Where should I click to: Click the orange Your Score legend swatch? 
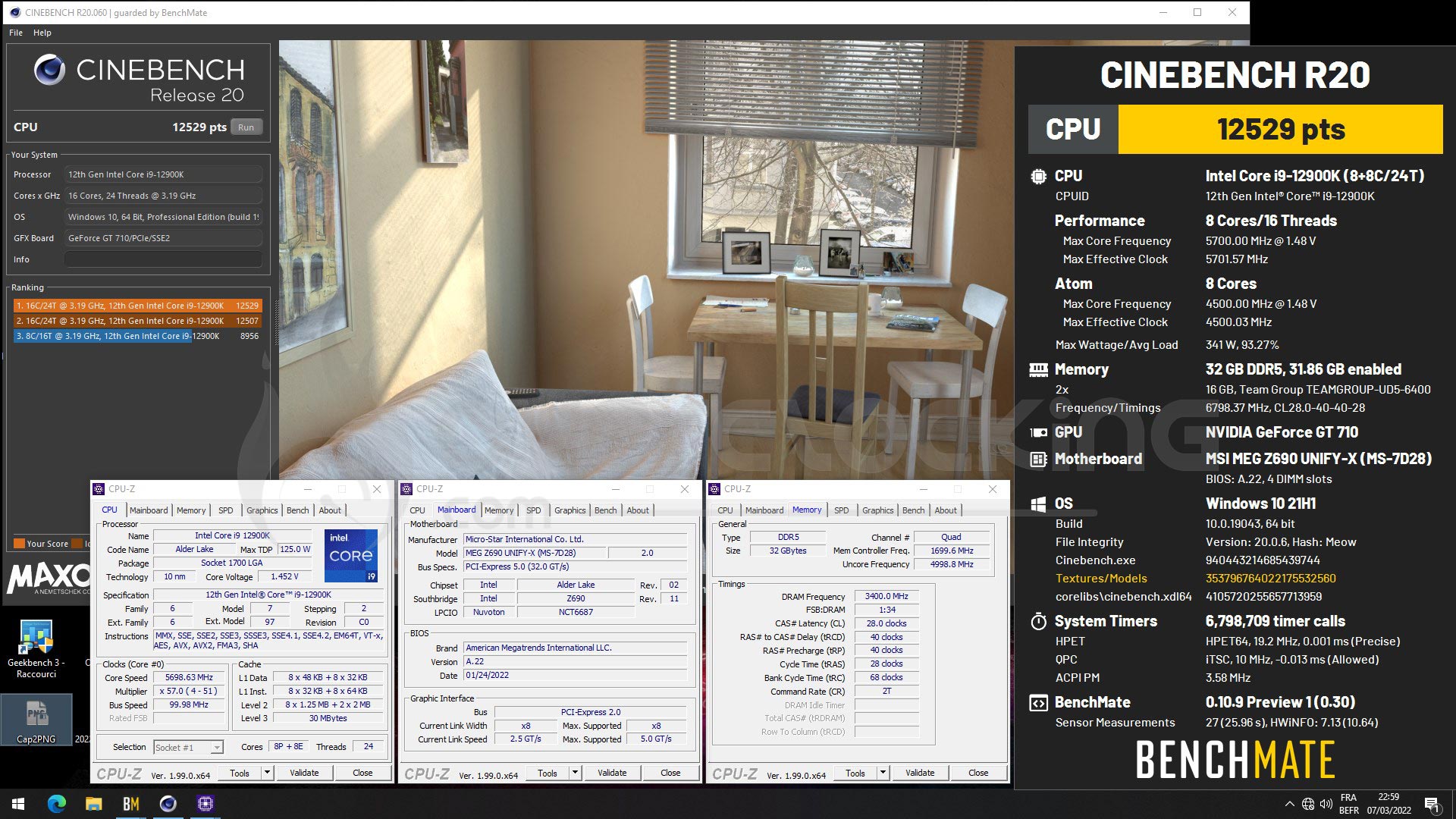pyautogui.click(x=20, y=544)
